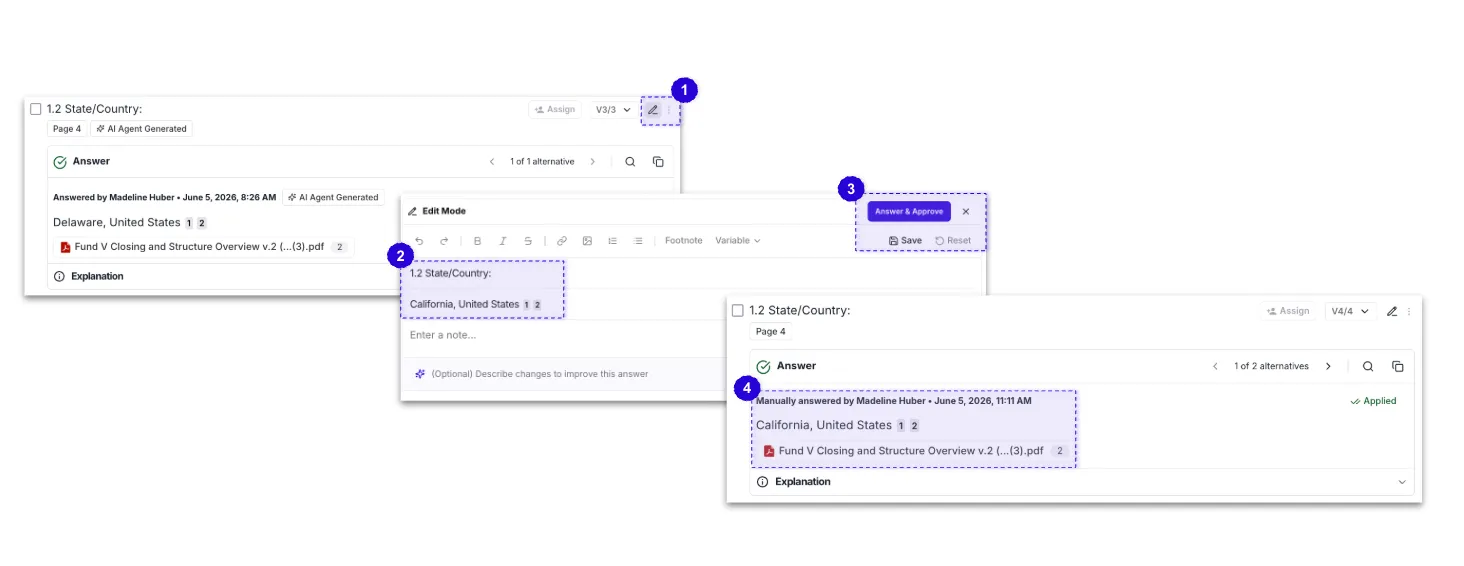Click the sparkle AI icon beside 'Describe changes'
The width and height of the screenshot is (1464, 566).
click(x=420, y=374)
